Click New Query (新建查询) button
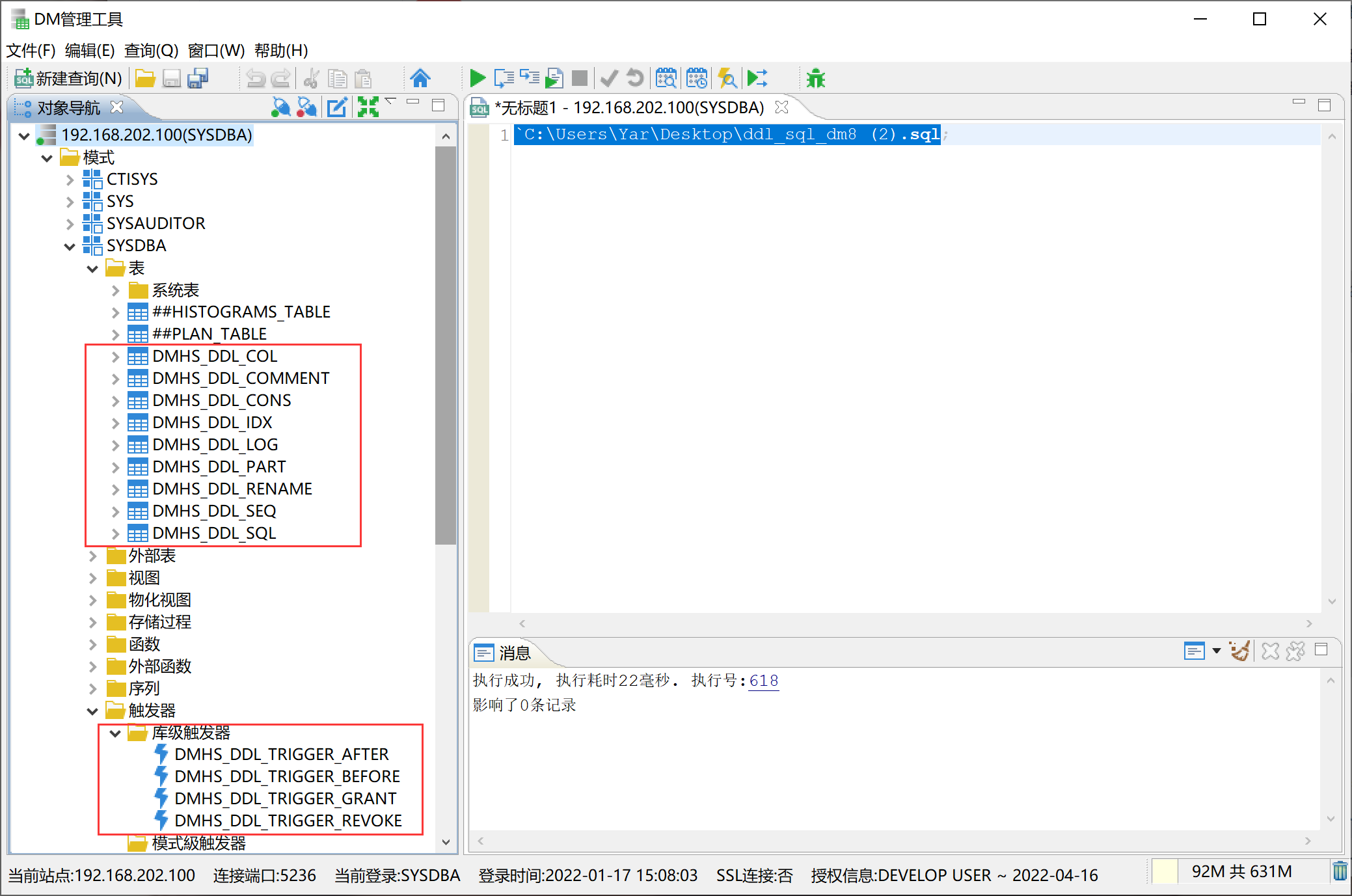This screenshot has height=896, width=1352. [68, 79]
